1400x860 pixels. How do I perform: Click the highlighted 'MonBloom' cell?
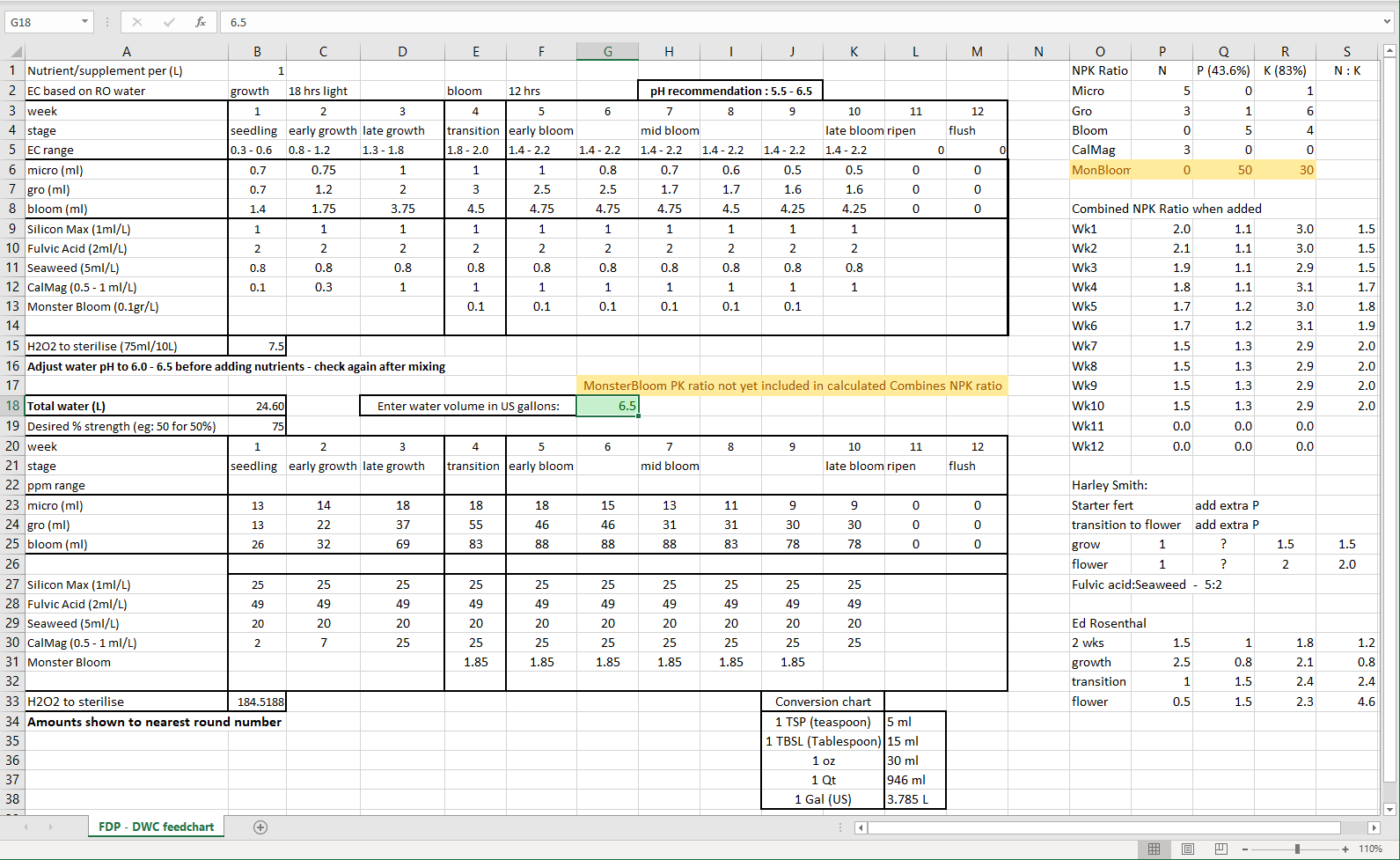click(x=1100, y=170)
